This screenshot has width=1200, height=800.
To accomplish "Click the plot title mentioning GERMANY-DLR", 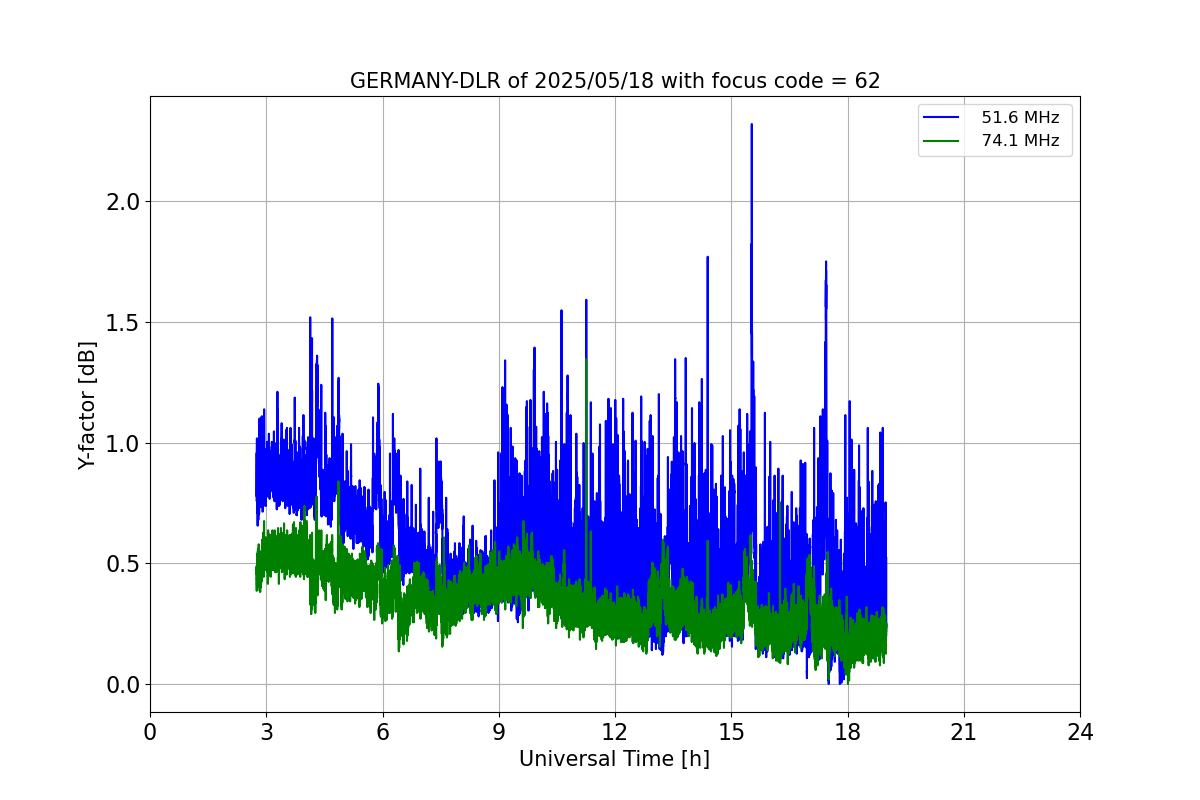I will point(615,81).
